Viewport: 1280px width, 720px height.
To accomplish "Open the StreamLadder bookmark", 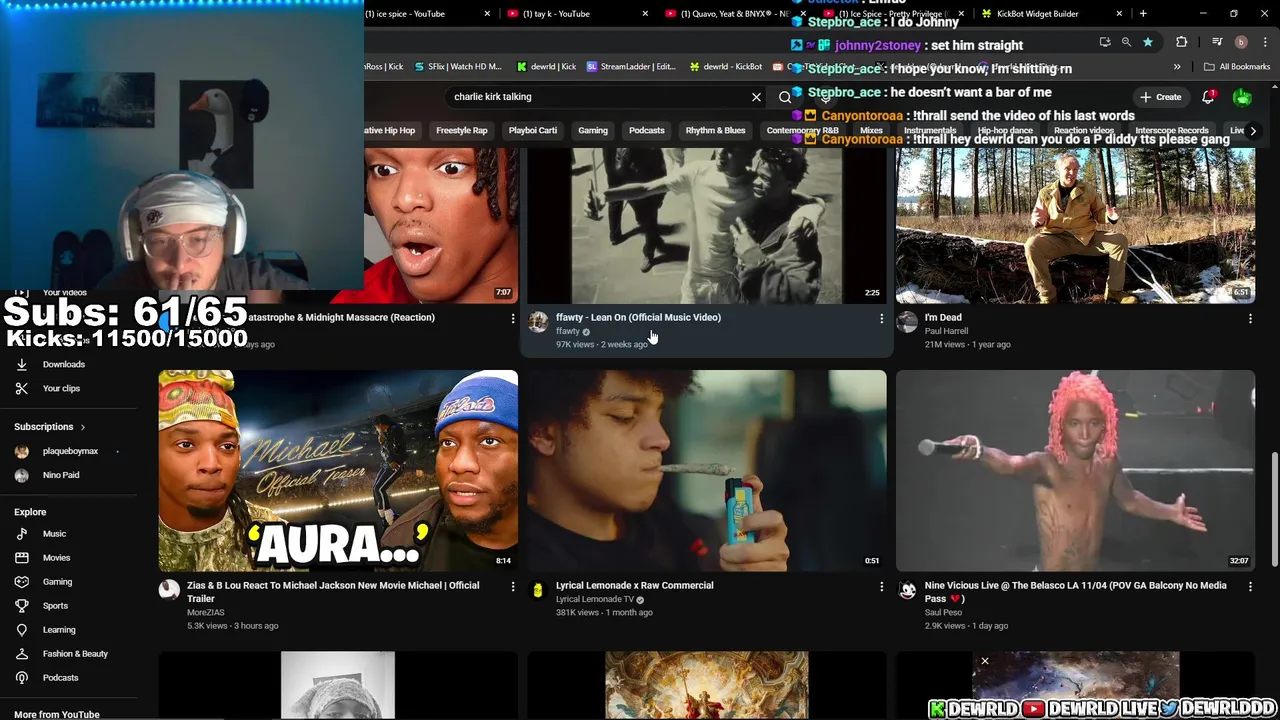I will tap(632, 67).
